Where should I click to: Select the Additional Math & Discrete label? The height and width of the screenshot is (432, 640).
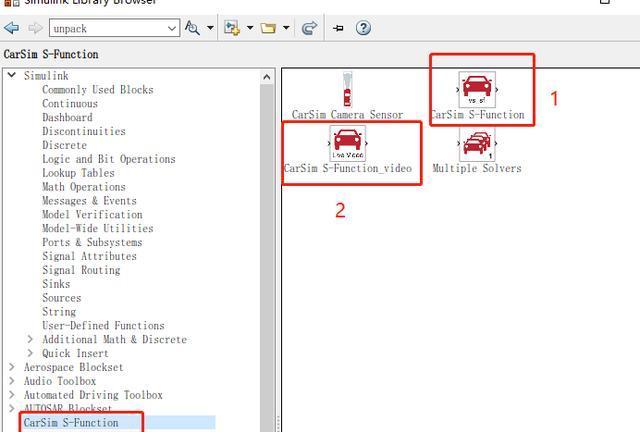(115, 340)
